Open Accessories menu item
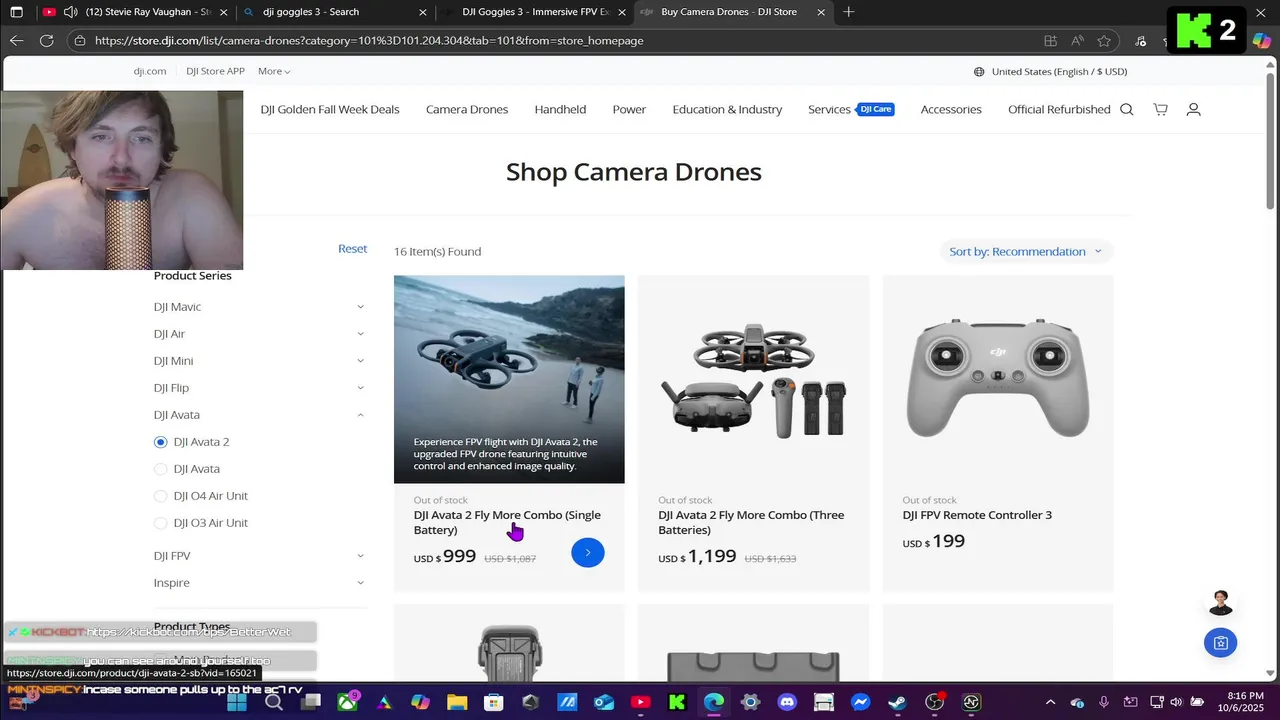This screenshot has height=720, width=1280. point(951,109)
